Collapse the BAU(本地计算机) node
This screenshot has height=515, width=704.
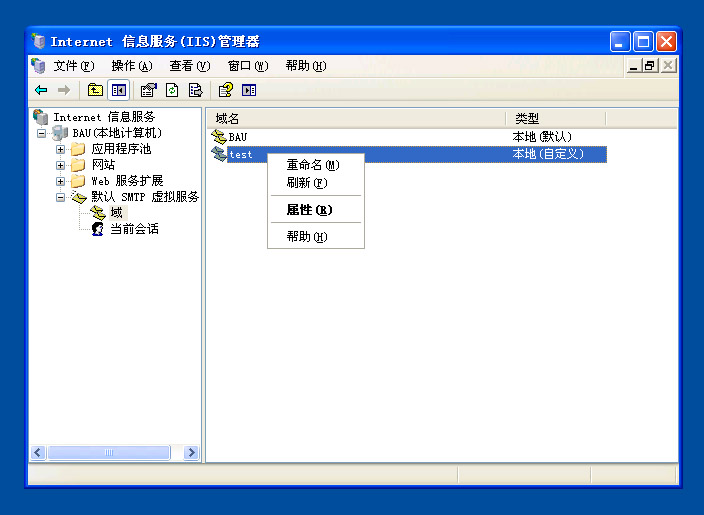[41, 133]
